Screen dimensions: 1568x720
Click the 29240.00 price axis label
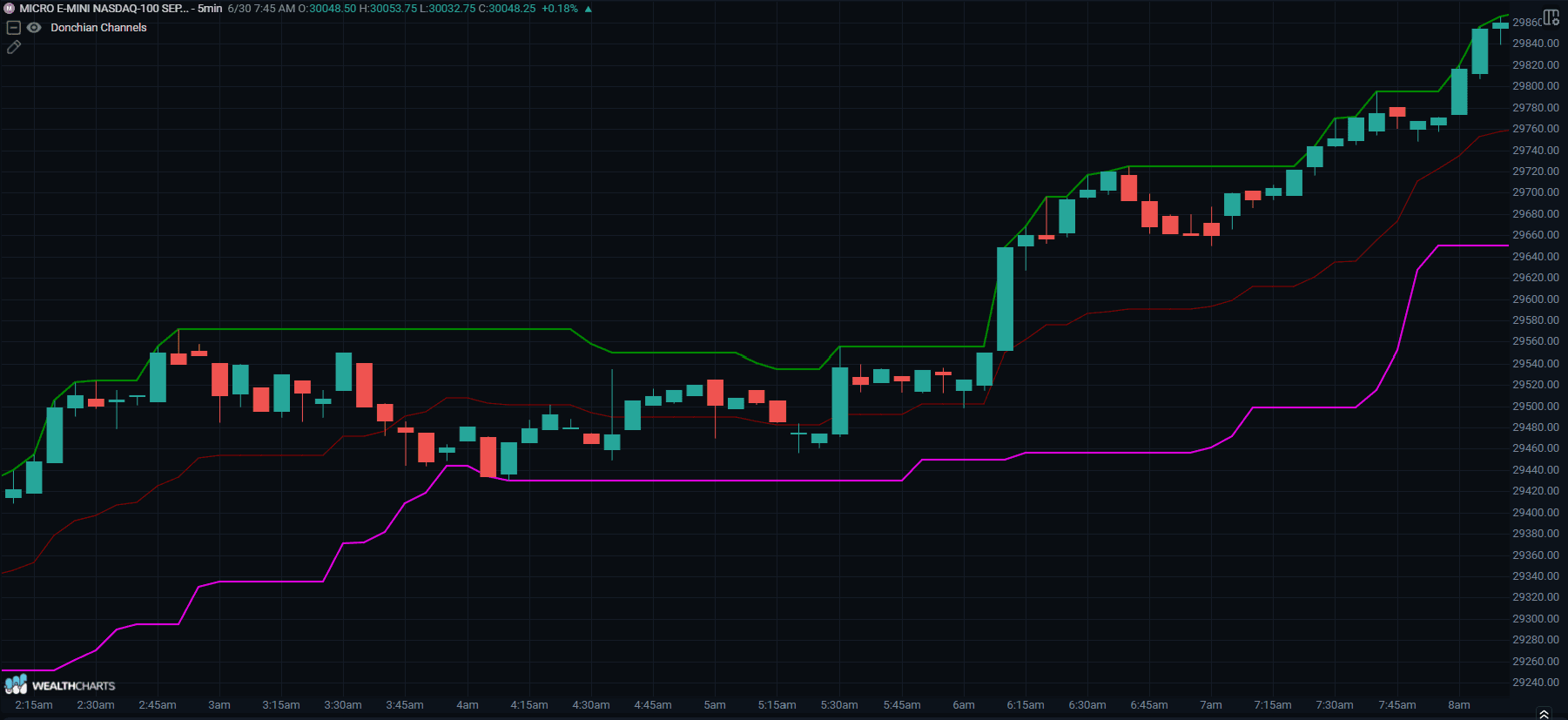pos(1536,683)
